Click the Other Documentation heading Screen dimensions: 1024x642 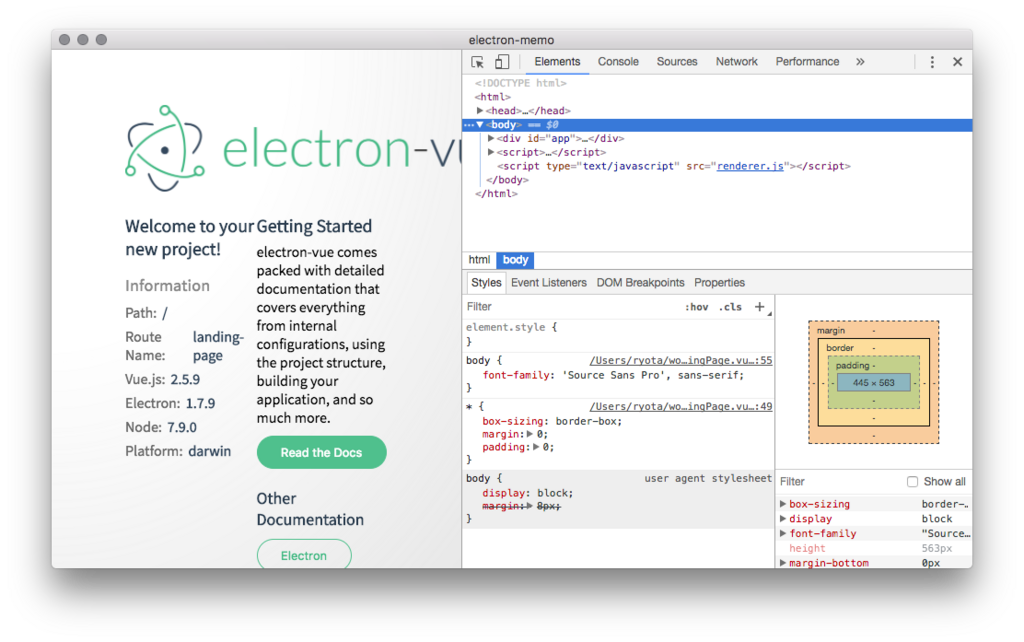click(x=310, y=509)
